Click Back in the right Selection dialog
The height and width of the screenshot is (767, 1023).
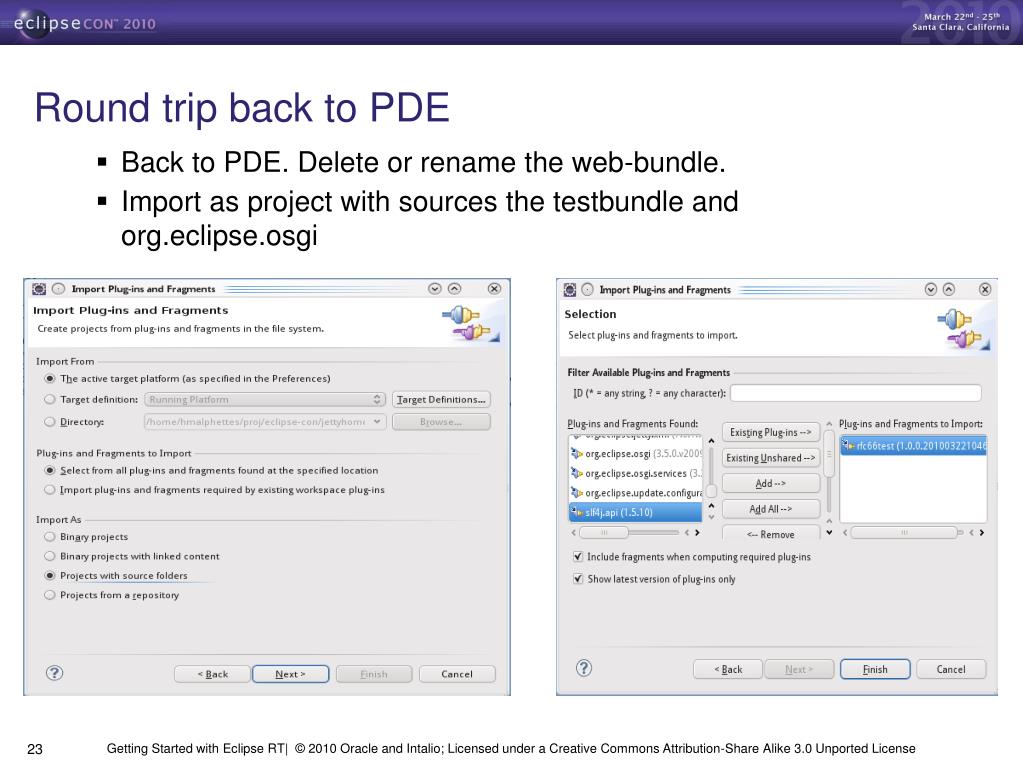[728, 669]
